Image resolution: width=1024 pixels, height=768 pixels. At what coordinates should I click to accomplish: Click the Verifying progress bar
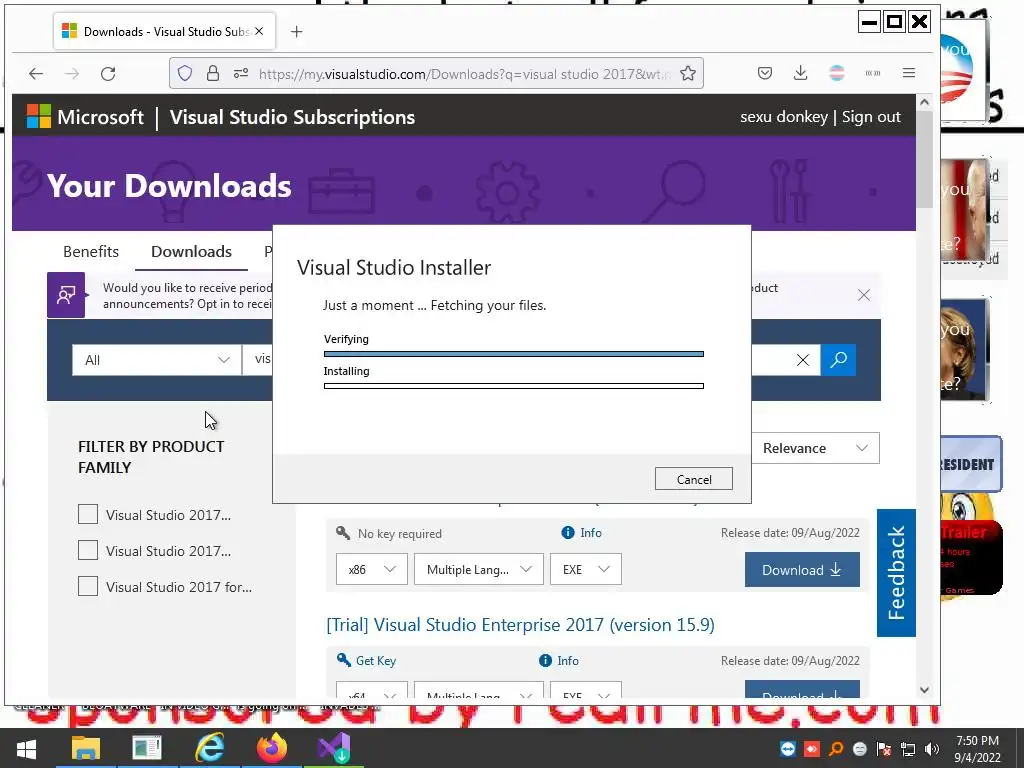coord(513,354)
